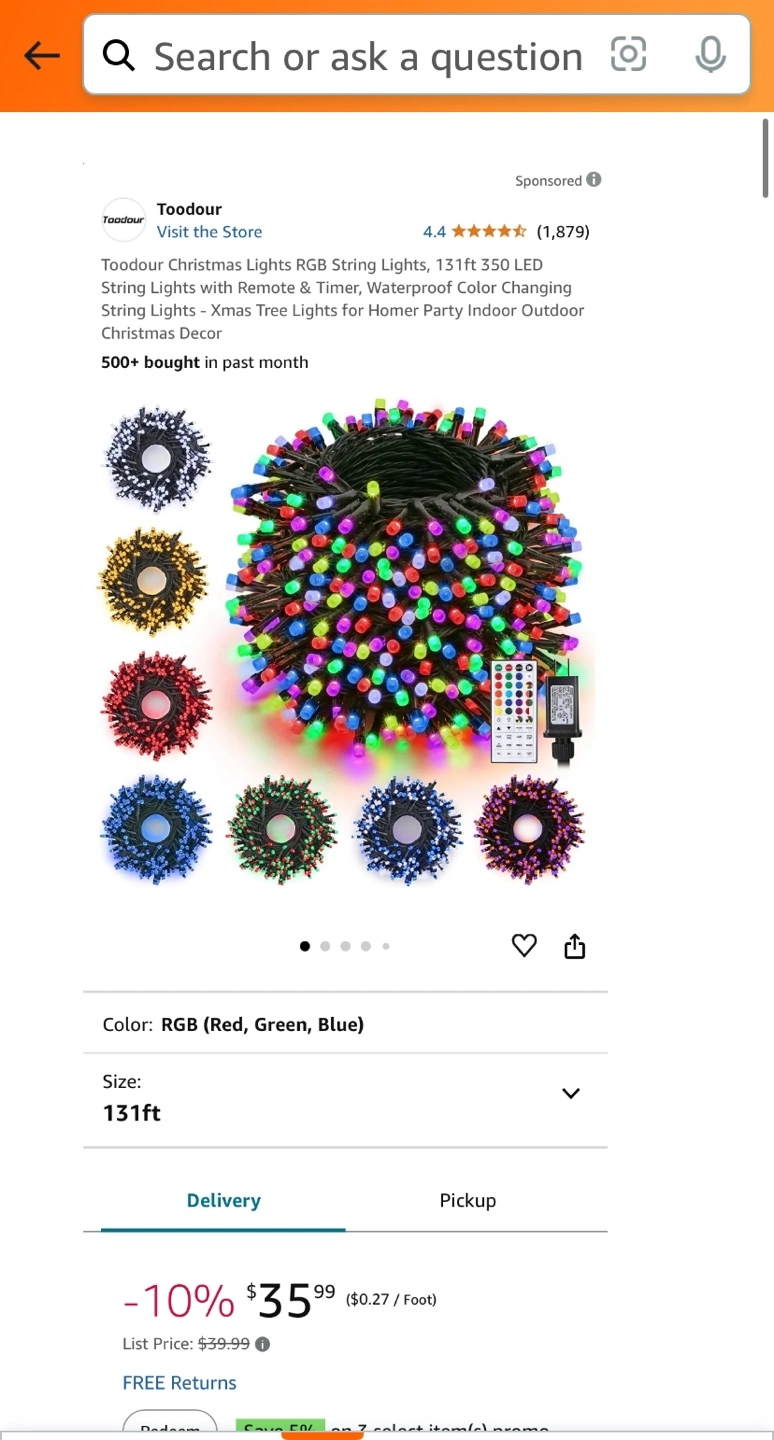Open camera lens search icon

[628, 55]
